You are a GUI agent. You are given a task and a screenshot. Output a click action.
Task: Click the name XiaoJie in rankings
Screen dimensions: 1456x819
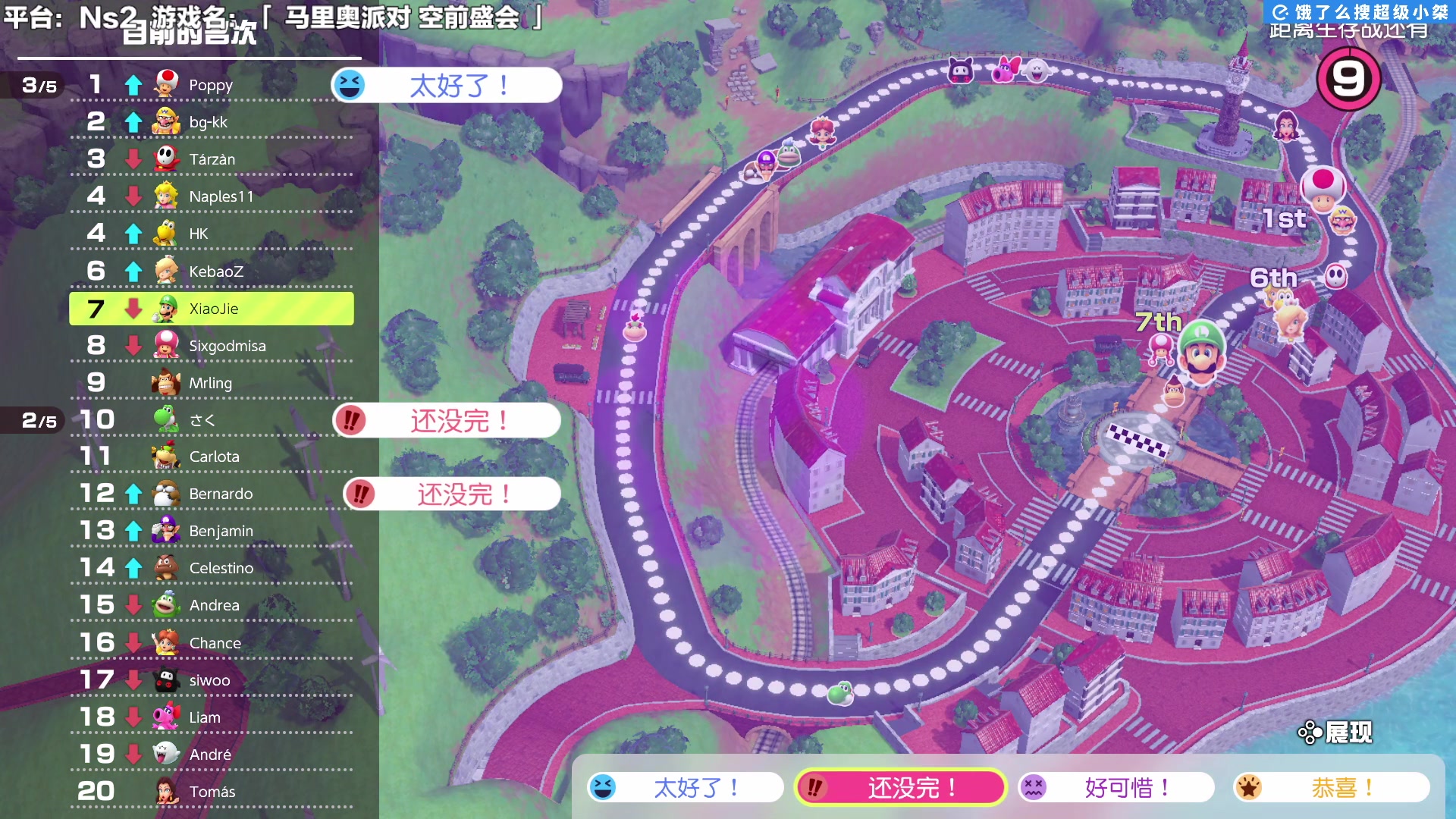[x=214, y=309]
